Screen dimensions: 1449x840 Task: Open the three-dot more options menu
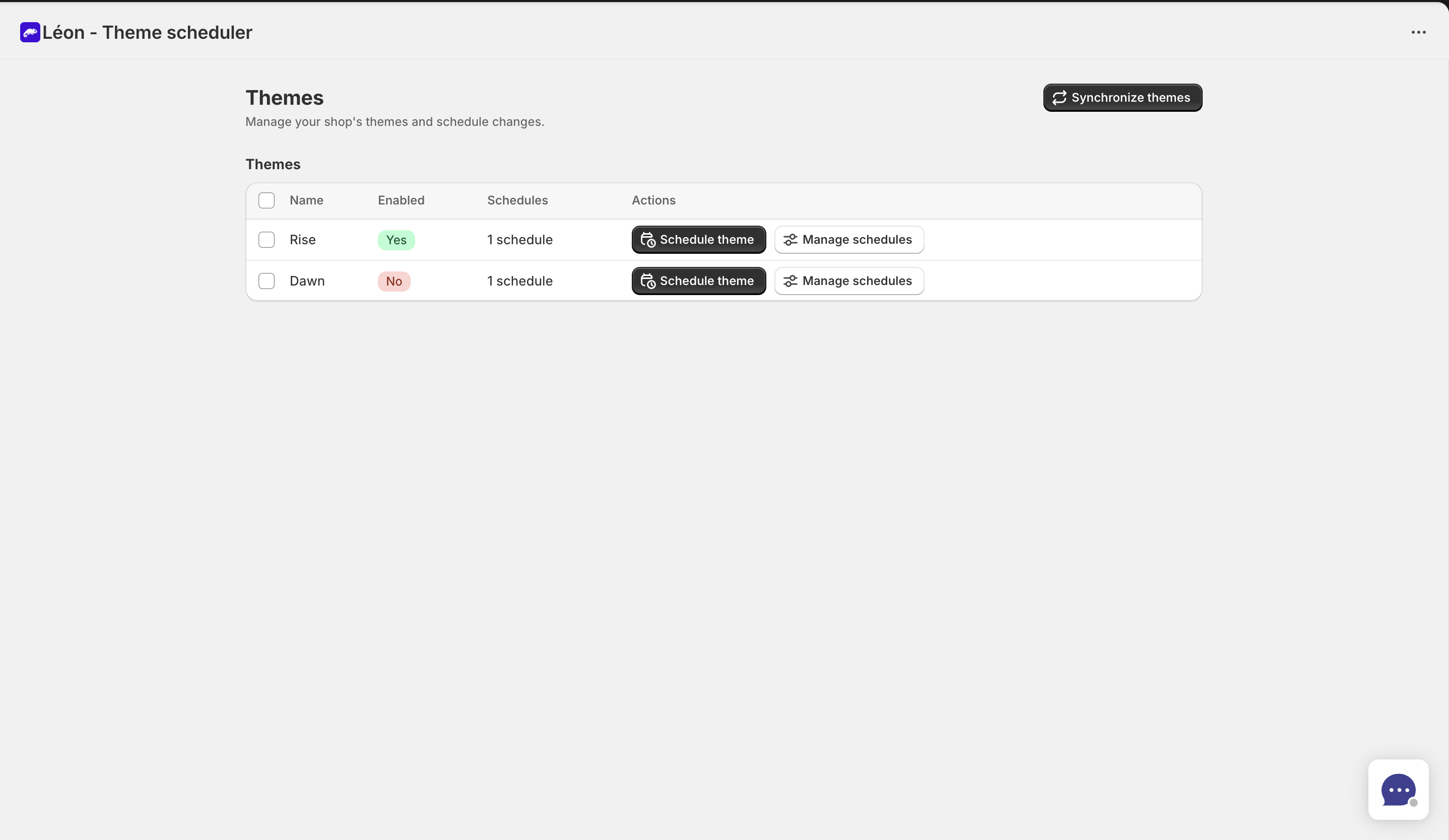1418,32
